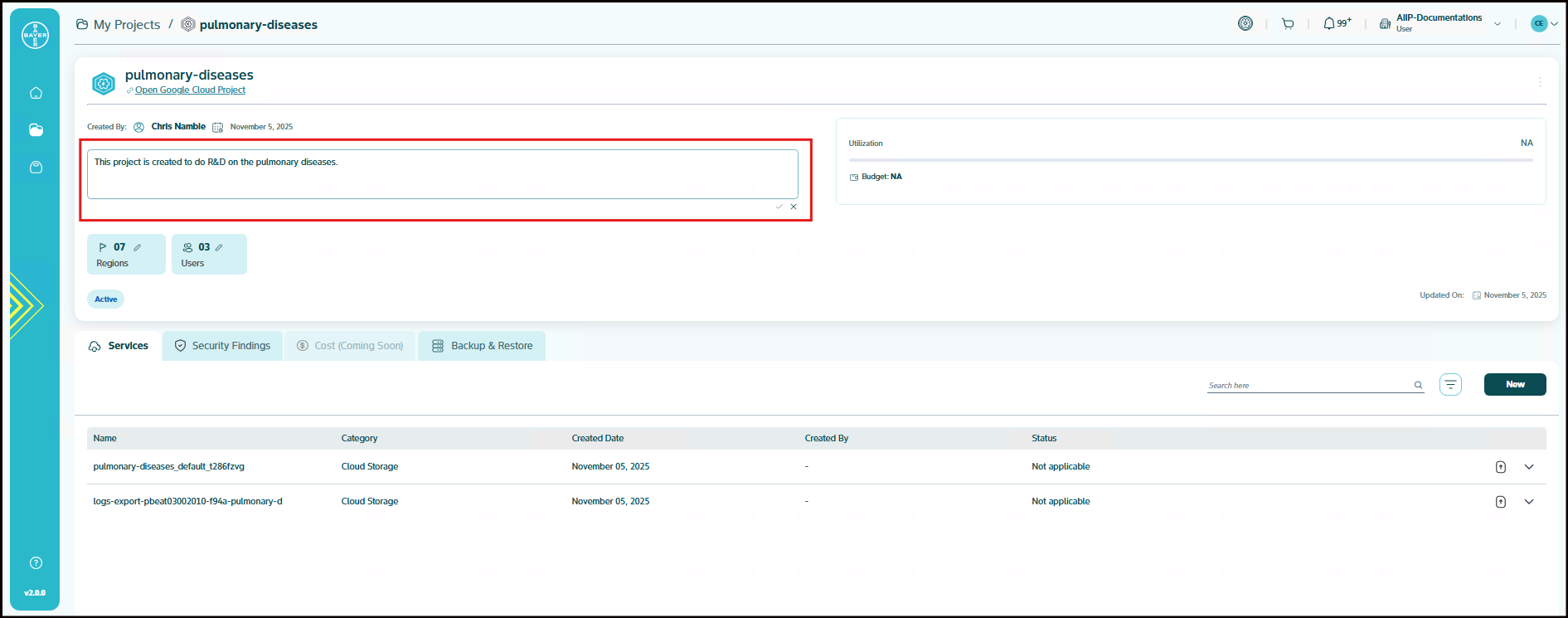Confirm description edit with the checkmark
This screenshot has height=618, width=1568.
(779, 207)
